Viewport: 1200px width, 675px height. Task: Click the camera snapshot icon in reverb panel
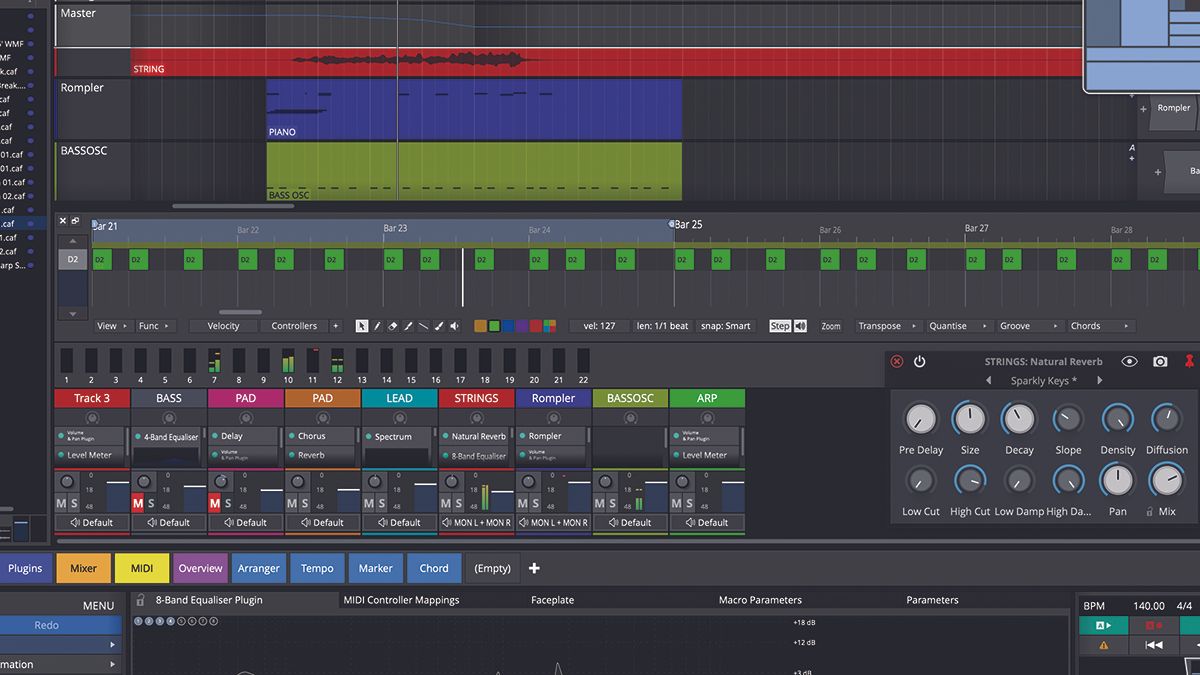[1160, 362]
